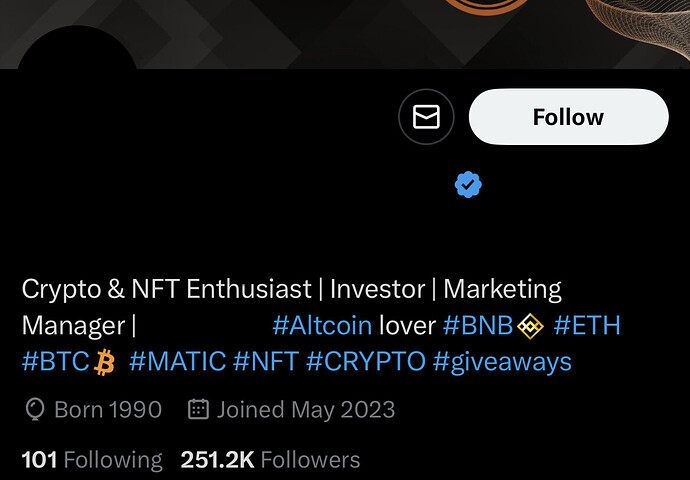
Task: Open the #CRYPTO hashtag link
Action: pyautogui.click(x=366, y=362)
